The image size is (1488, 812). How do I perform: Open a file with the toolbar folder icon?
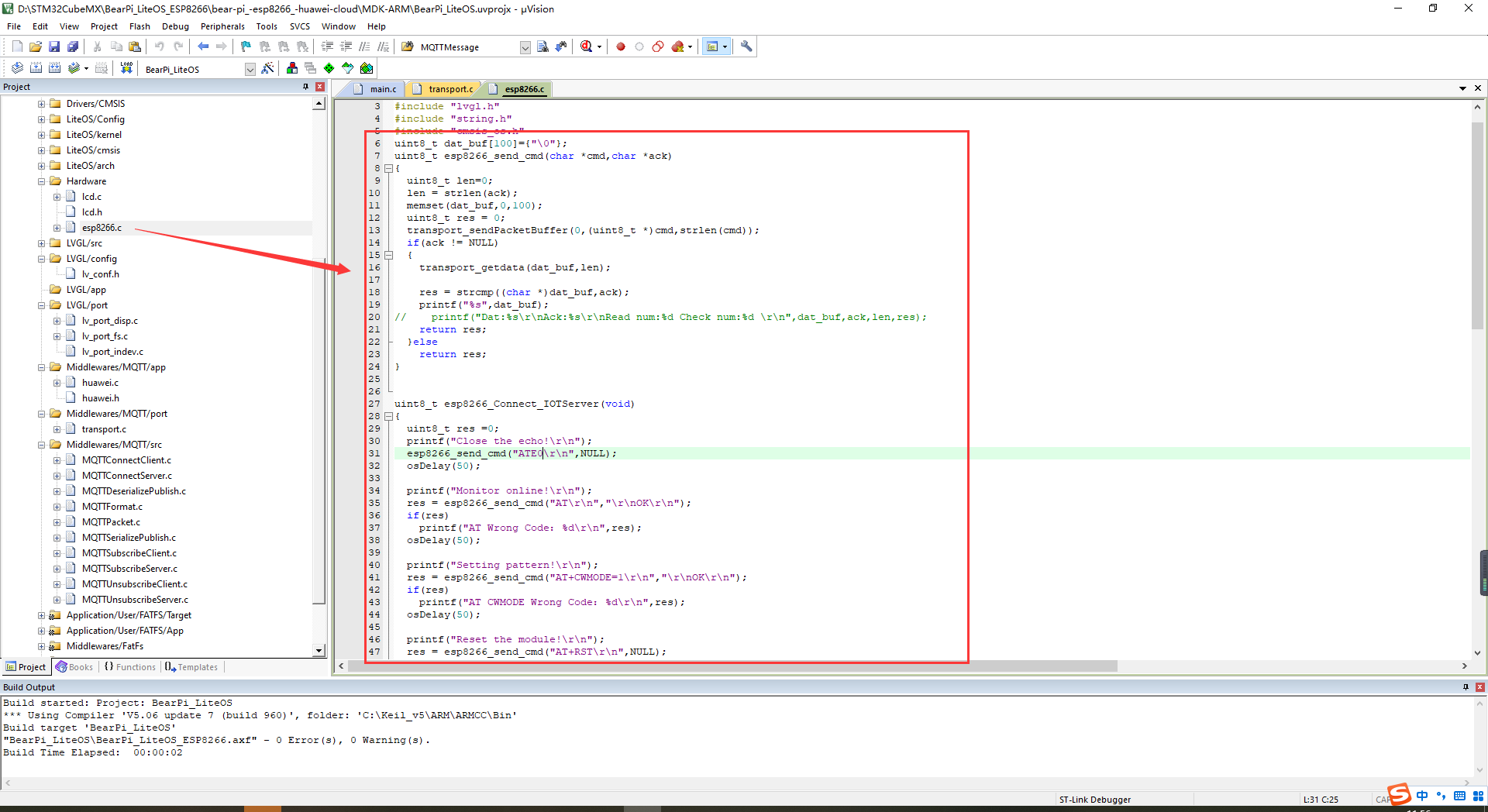click(x=36, y=46)
